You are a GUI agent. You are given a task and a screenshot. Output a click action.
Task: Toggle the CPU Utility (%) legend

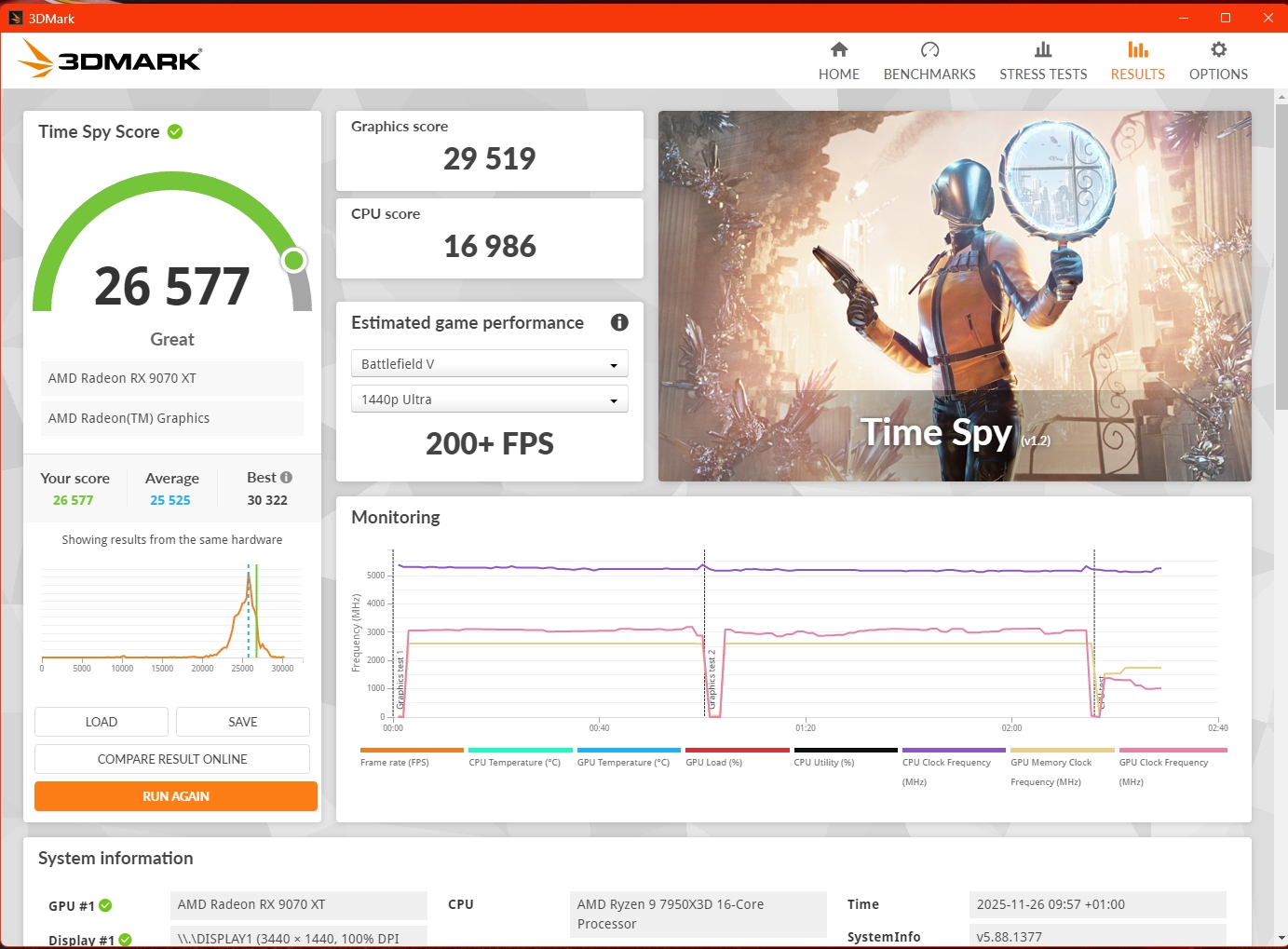pyautogui.click(x=846, y=750)
